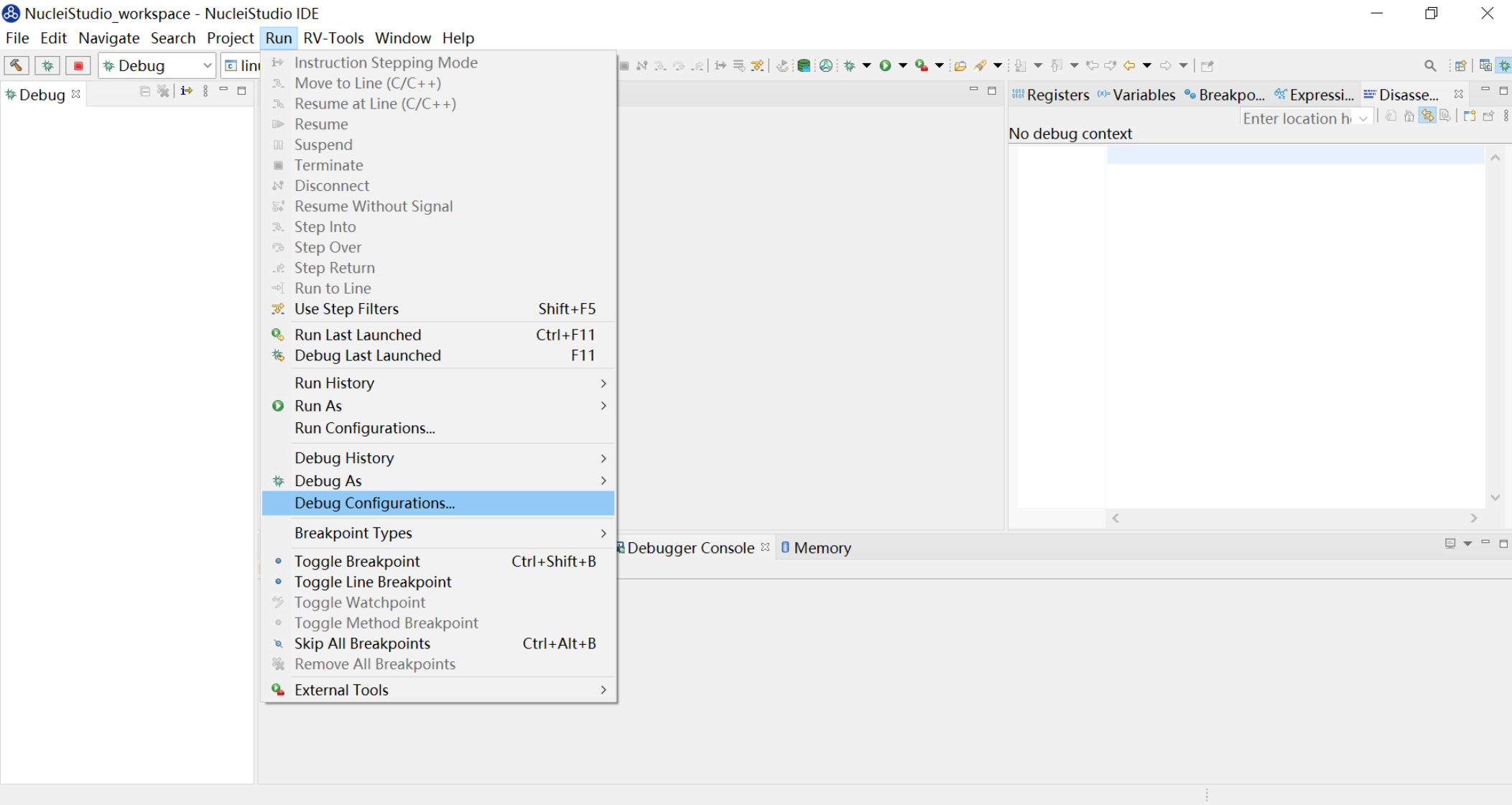This screenshot has width=1512, height=805.
Task: Maximize the Debug view panel
Action: [x=242, y=90]
